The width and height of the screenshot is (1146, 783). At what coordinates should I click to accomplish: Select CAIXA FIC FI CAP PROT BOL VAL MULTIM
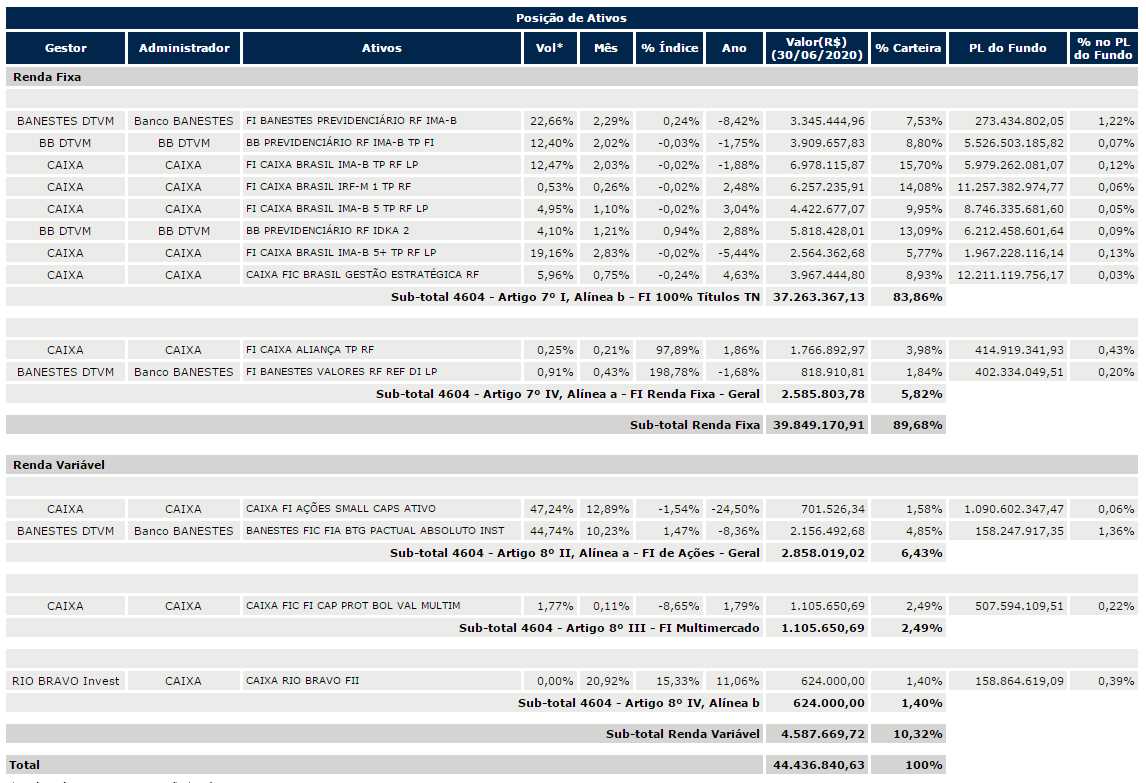coord(353,605)
